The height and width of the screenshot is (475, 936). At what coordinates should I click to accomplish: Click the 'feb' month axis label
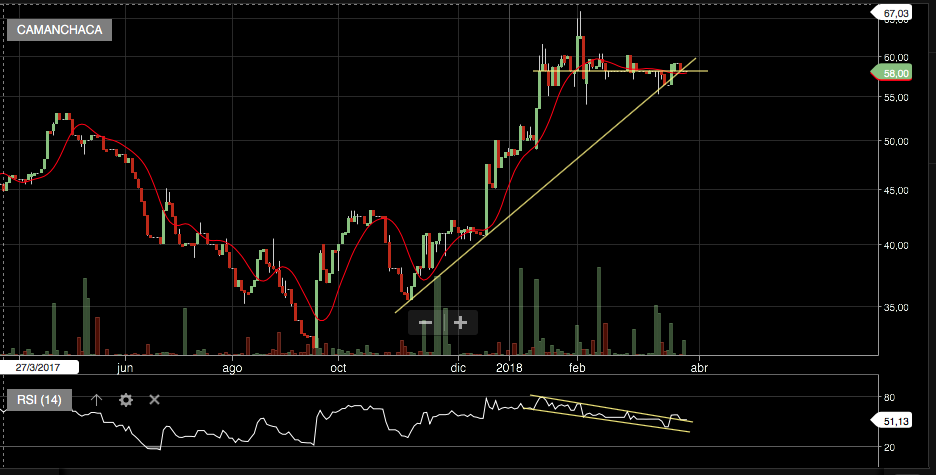(577, 368)
